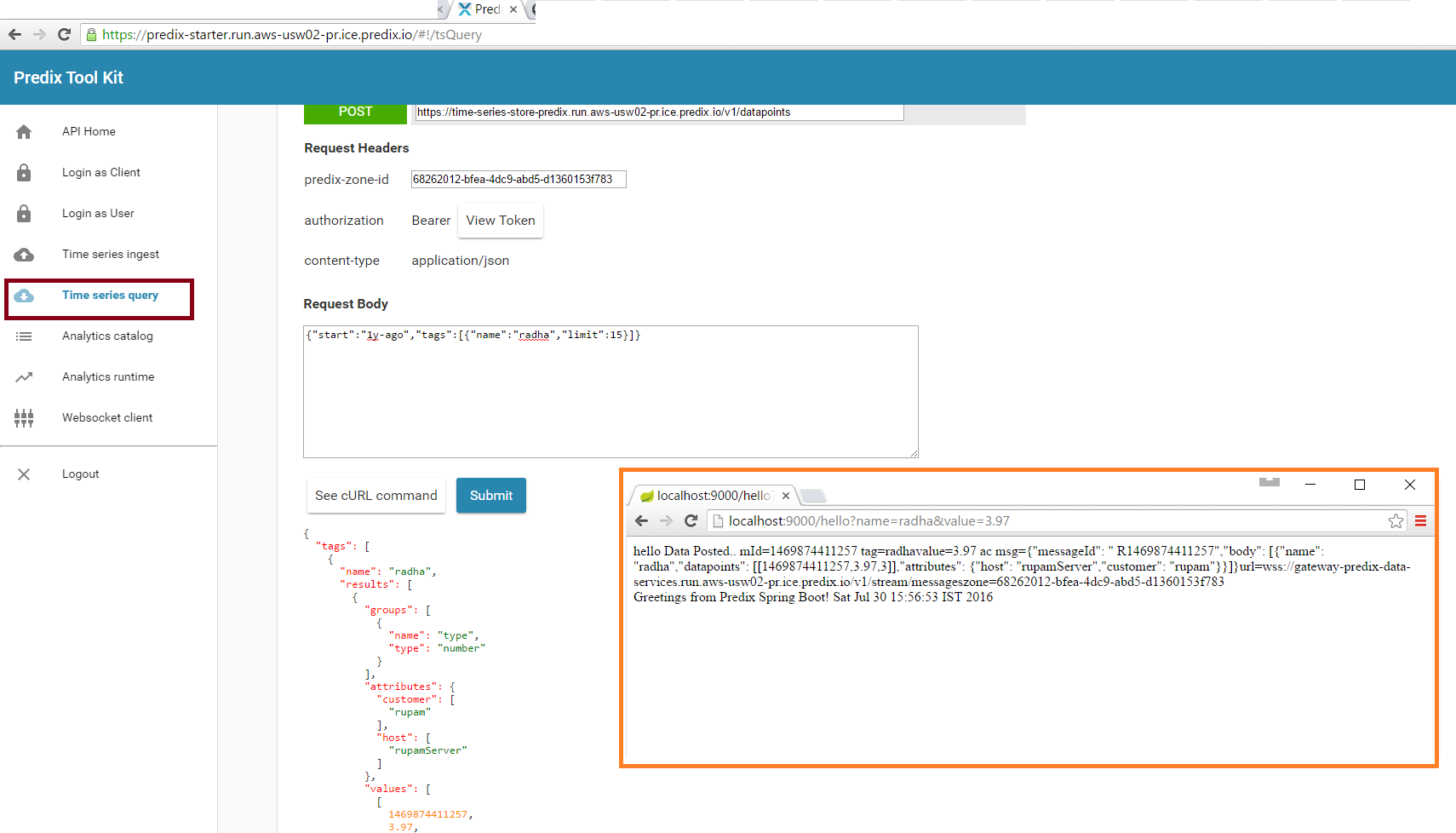This screenshot has width=1456, height=833.
Task: Open Time series ingest menu item
Action: click(111, 255)
